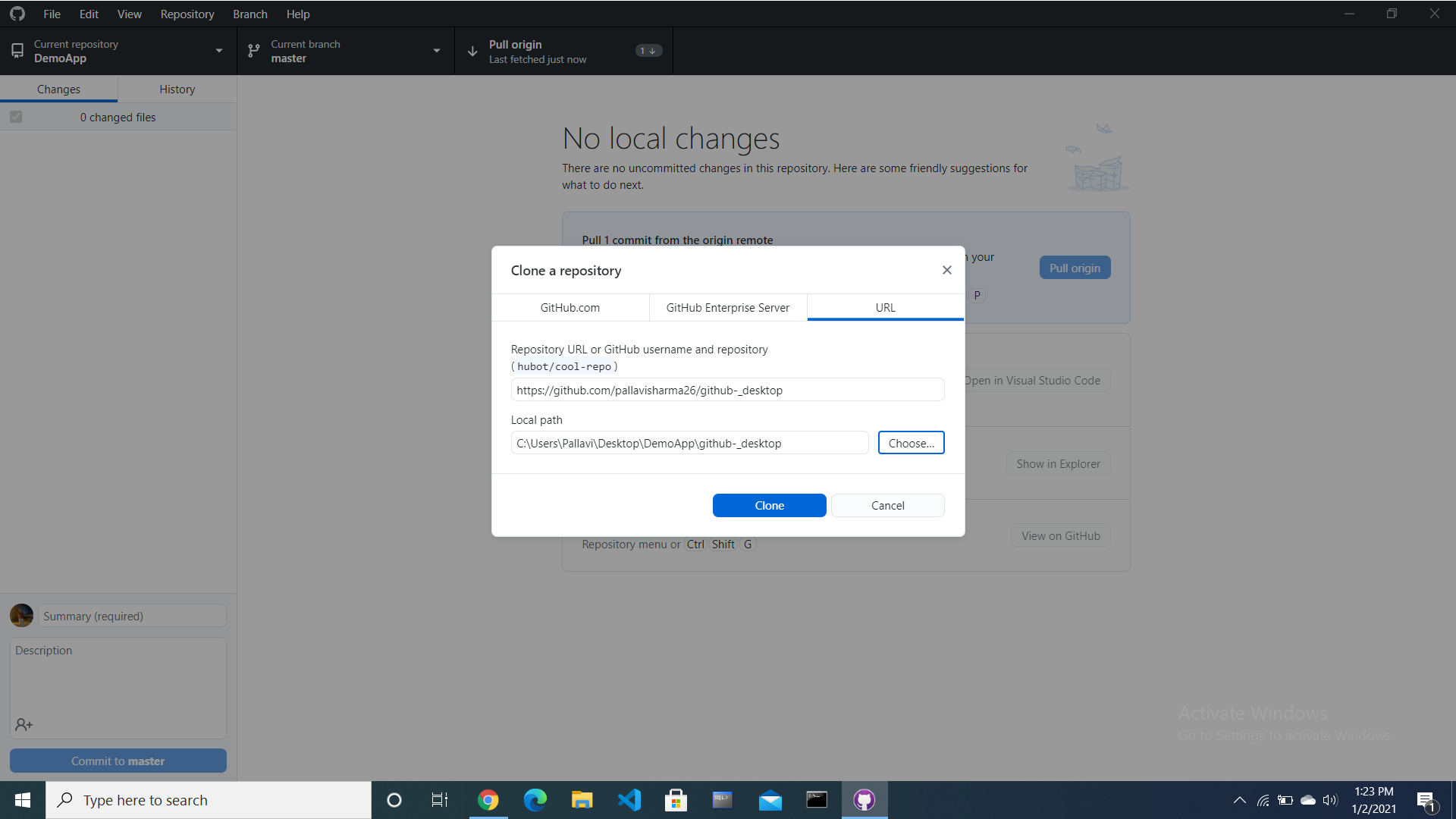Click the fetch/pull origin sync icon

tap(471, 51)
